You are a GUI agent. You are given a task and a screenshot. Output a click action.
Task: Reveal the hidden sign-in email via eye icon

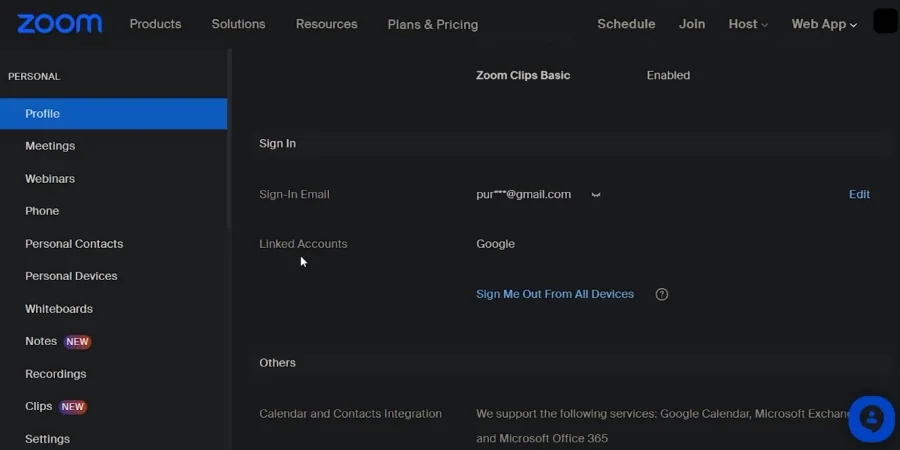(596, 195)
